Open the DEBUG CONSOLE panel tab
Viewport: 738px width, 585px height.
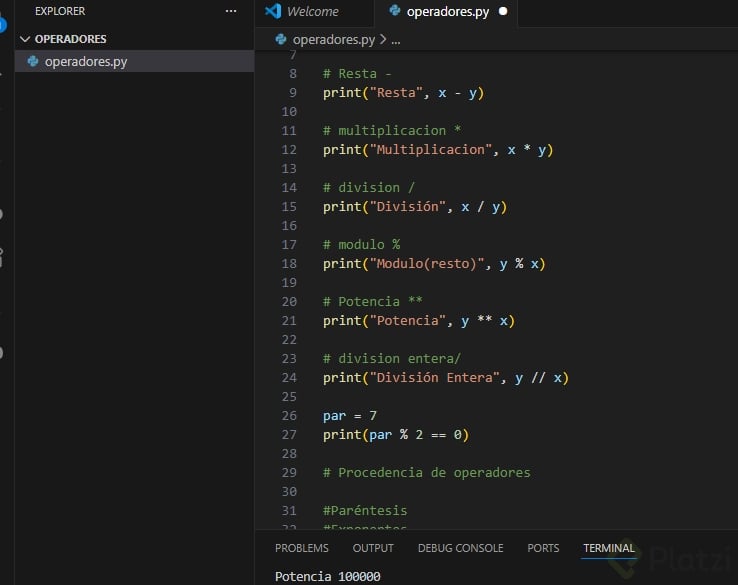[460, 548]
